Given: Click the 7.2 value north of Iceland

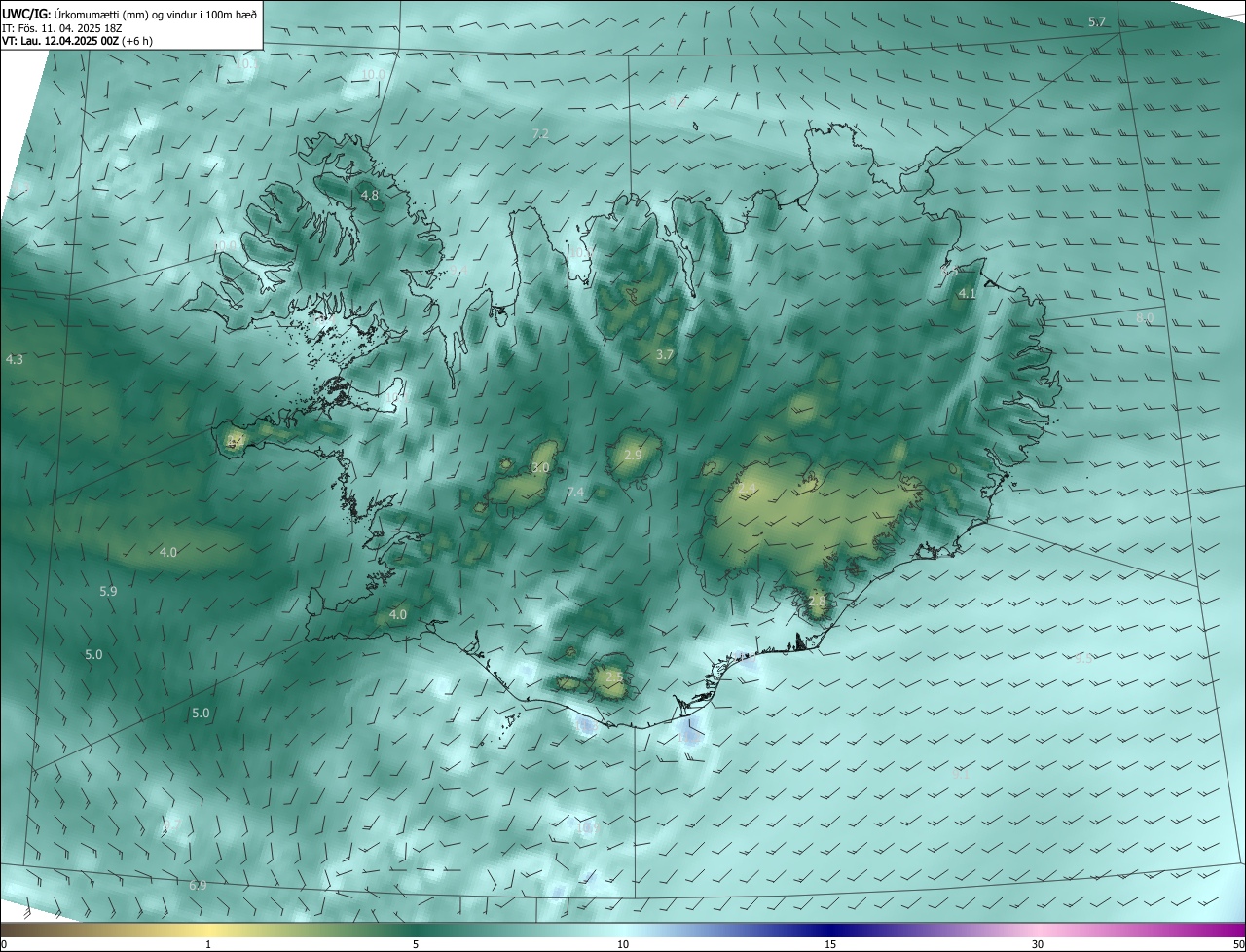Looking at the screenshot, I should 540,133.
